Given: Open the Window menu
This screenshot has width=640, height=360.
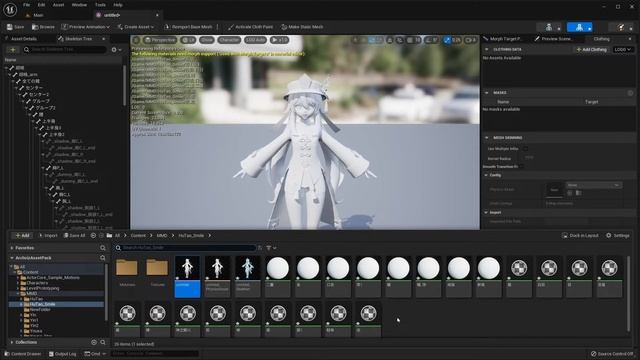Looking at the screenshot, I should click(x=79, y=5).
